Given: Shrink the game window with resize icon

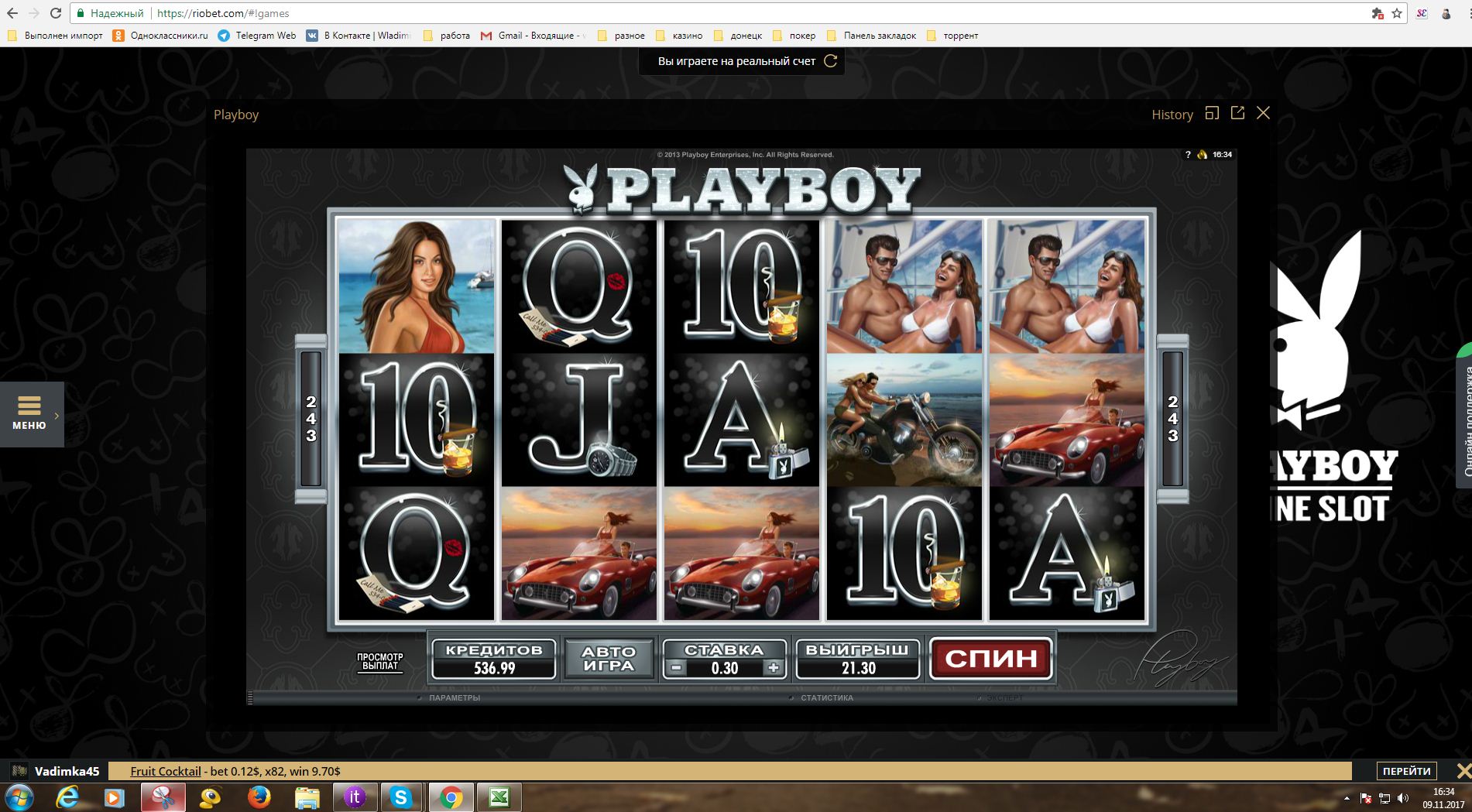Looking at the screenshot, I should point(1212,113).
